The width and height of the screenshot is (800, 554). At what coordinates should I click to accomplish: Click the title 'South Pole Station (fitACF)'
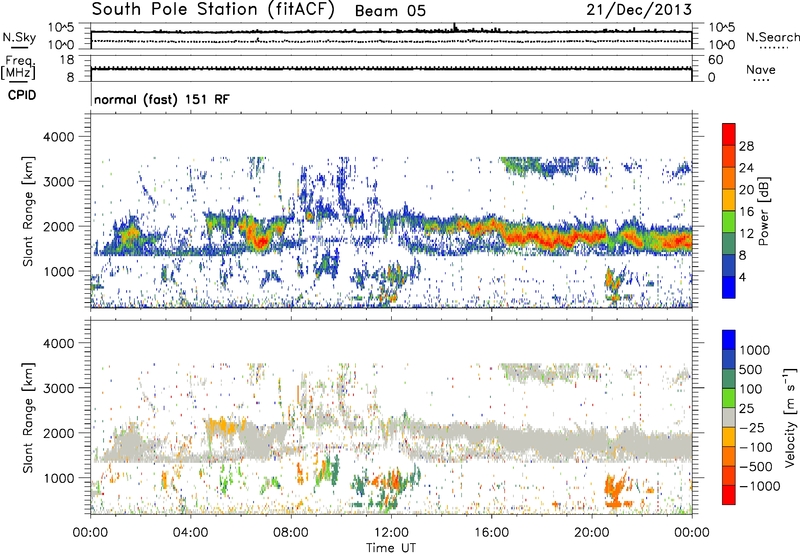click(x=213, y=10)
